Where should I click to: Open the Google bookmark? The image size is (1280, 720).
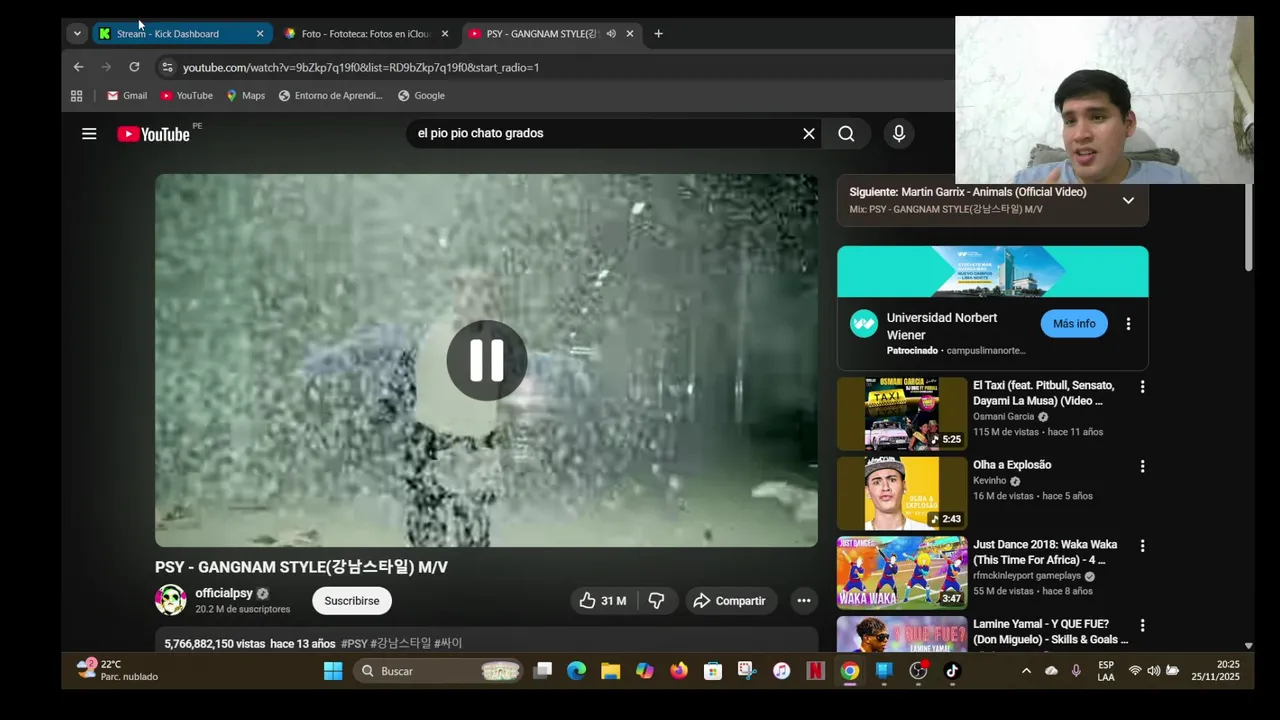pos(421,96)
